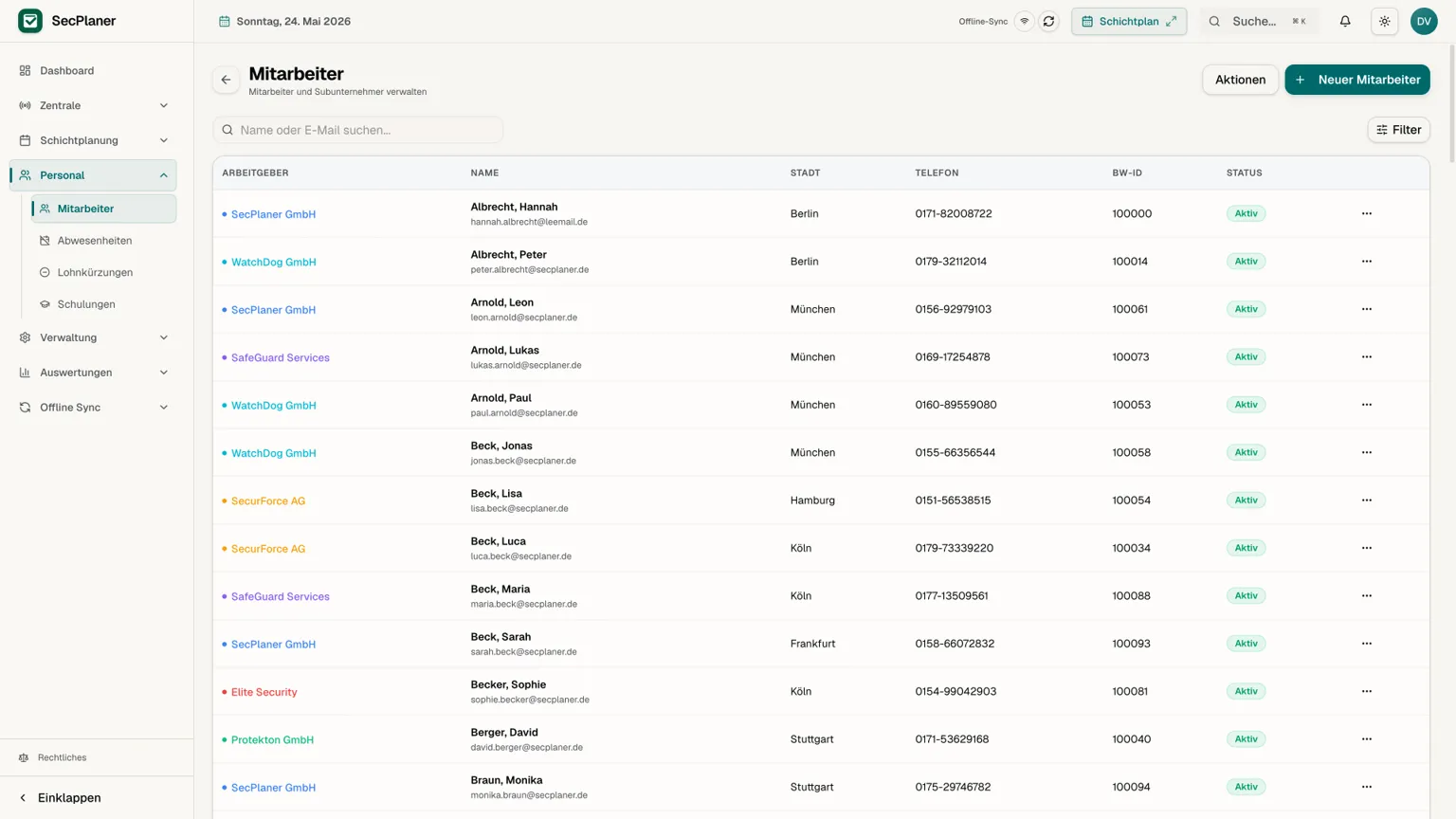This screenshot has width=1456, height=819.
Task: Open the three-dot menu for Beck, Lisa
Action: pos(1366,500)
